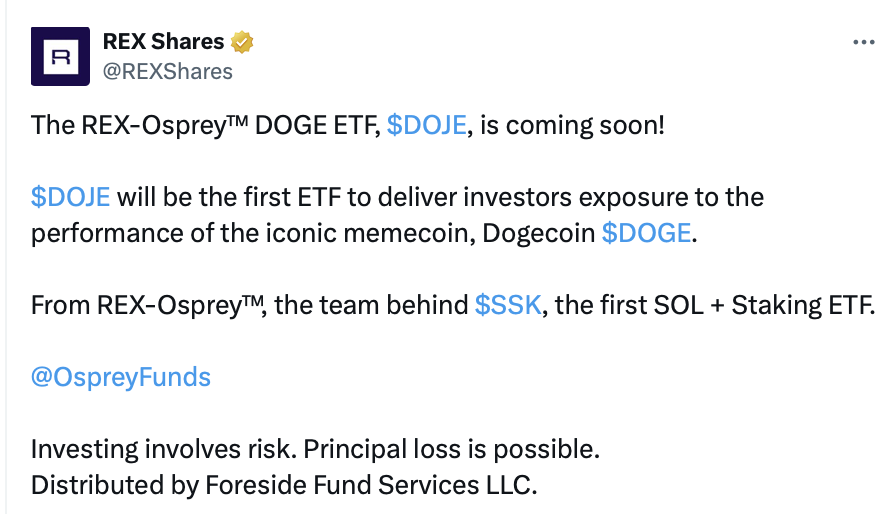Click 'From REX-Osprey™, the team behind' text
The height and width of the screenshot is (514, 894).
pyautogui.click(x=249, y=304)
